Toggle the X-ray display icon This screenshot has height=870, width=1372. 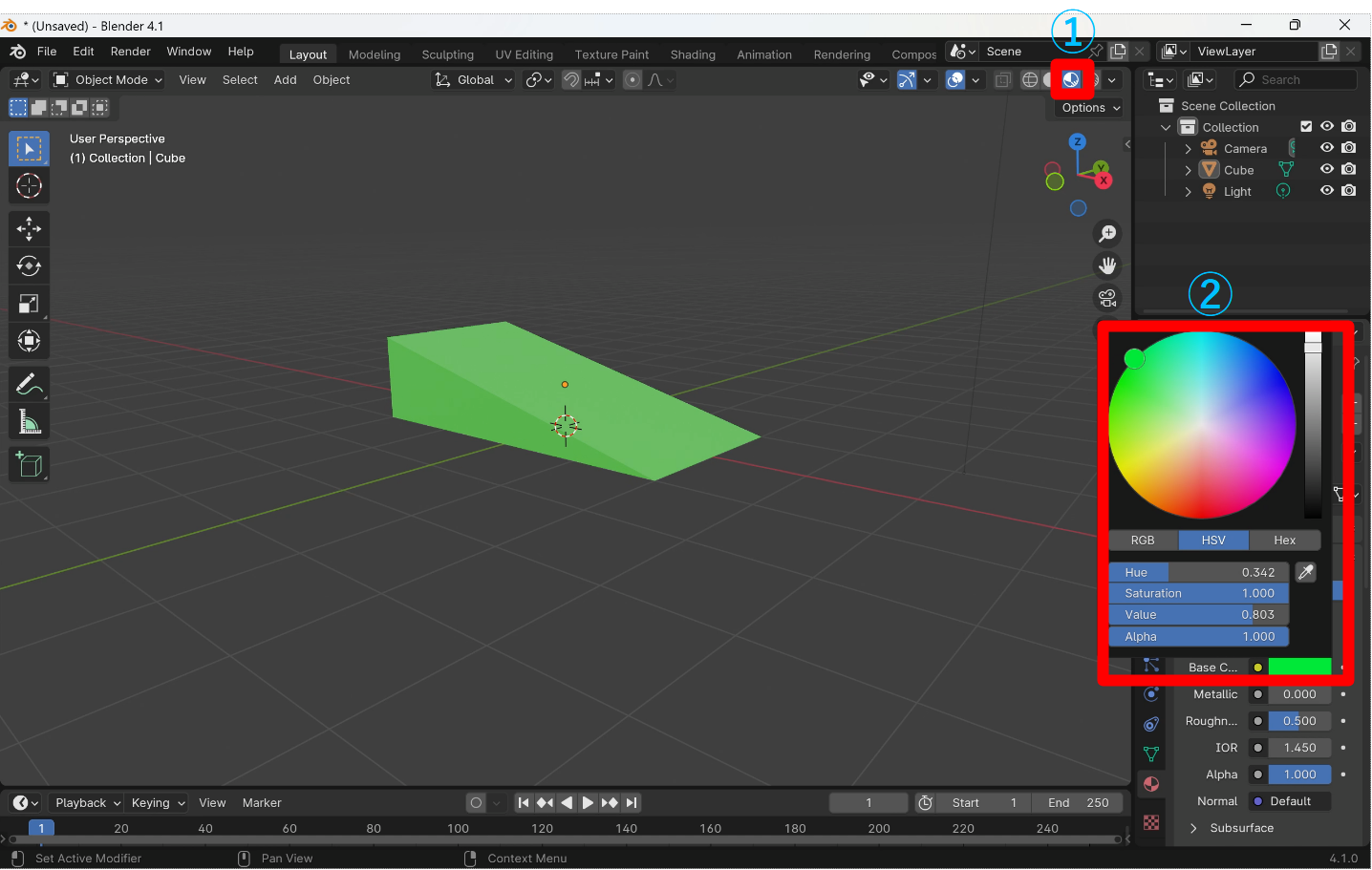tap(1002, 80)
